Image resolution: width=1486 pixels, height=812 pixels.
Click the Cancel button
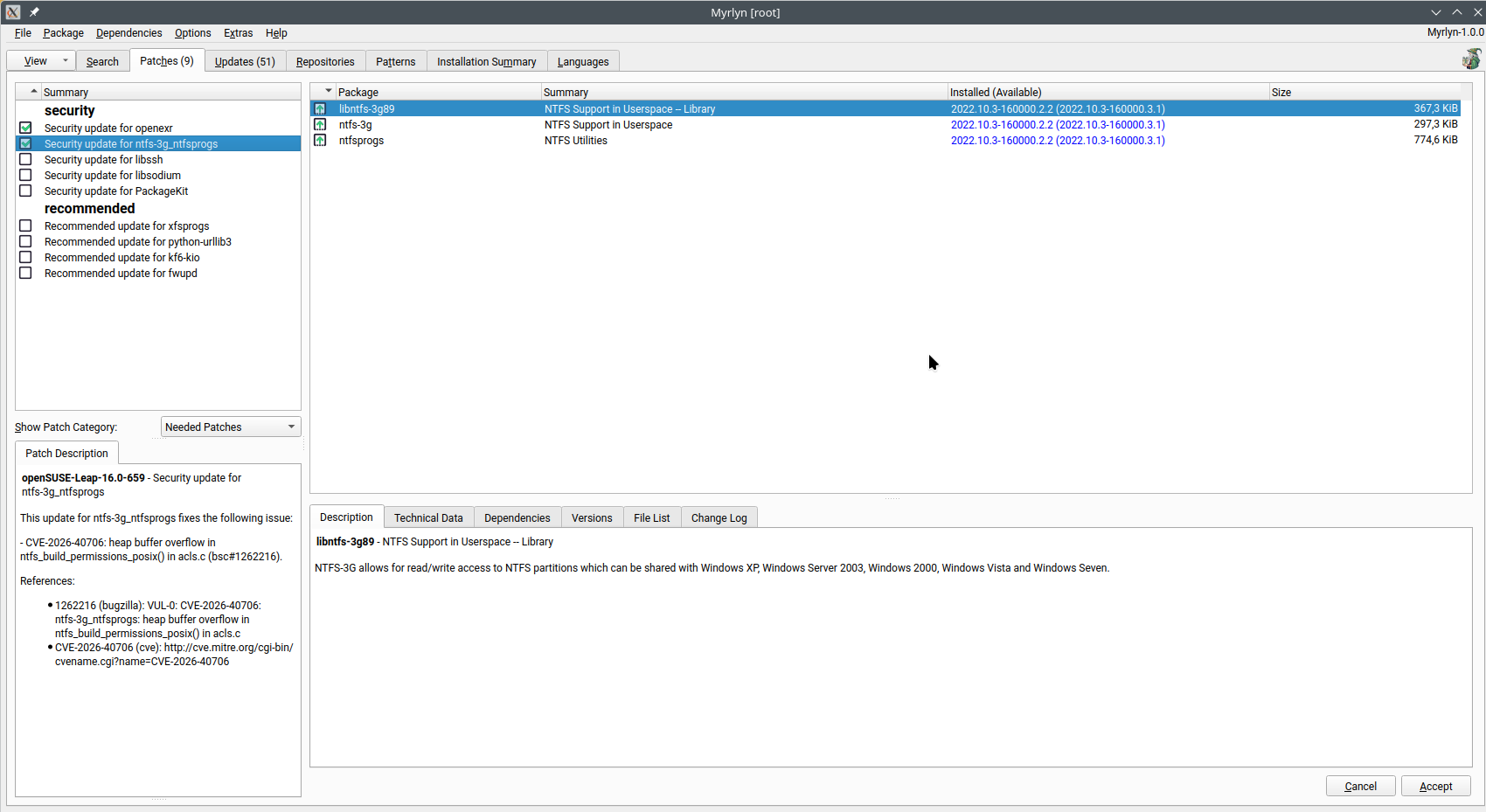tap(1360, 787)
